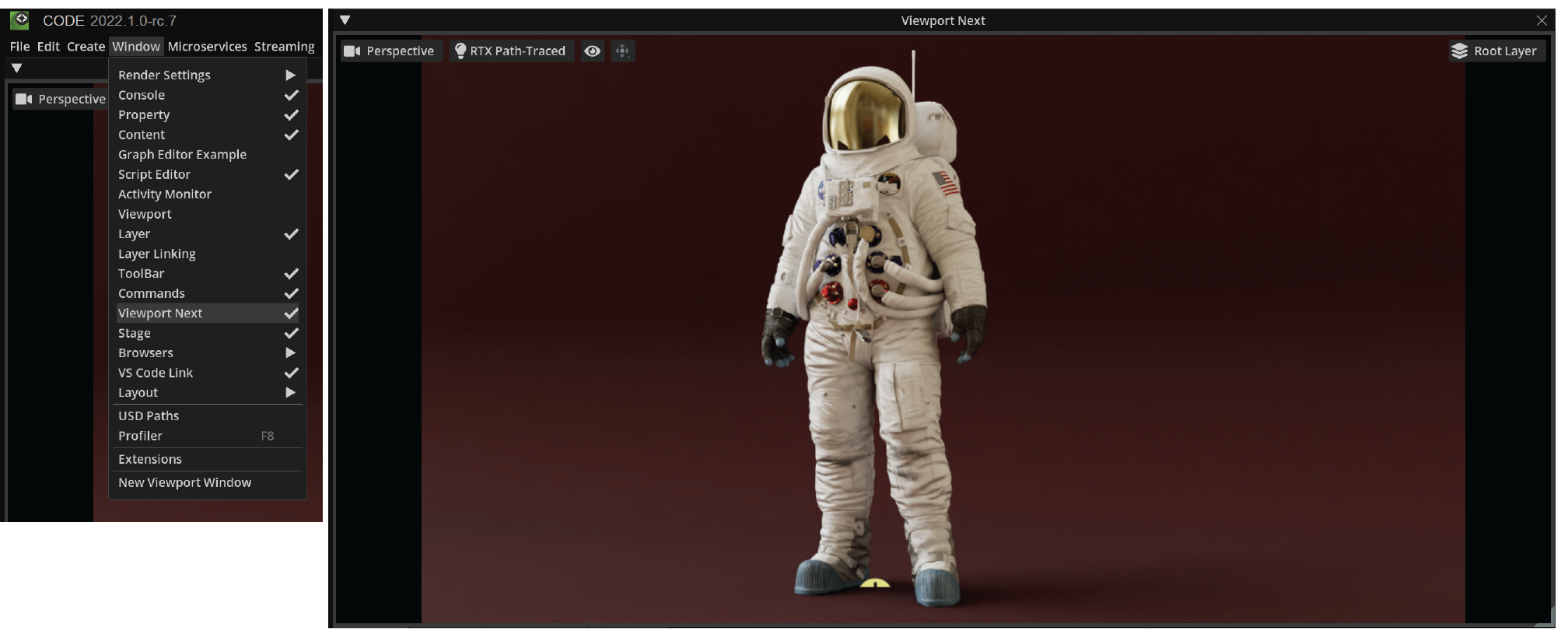The image size is (1568, 638).
Task: Click the camera icon in Viewport Next
Action: click(352, 51)
